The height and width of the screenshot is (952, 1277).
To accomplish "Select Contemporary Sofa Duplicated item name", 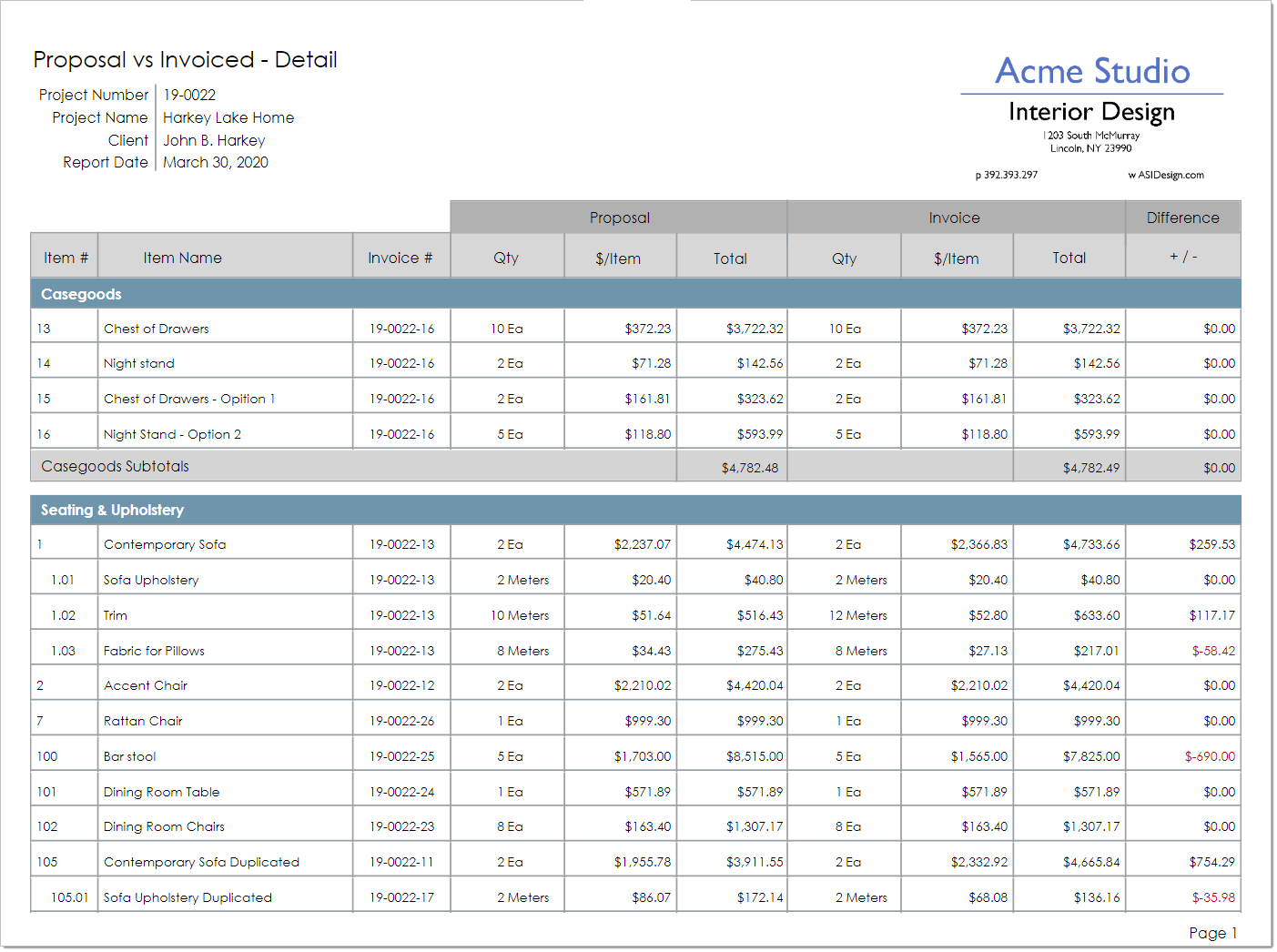I will point(201,862).
